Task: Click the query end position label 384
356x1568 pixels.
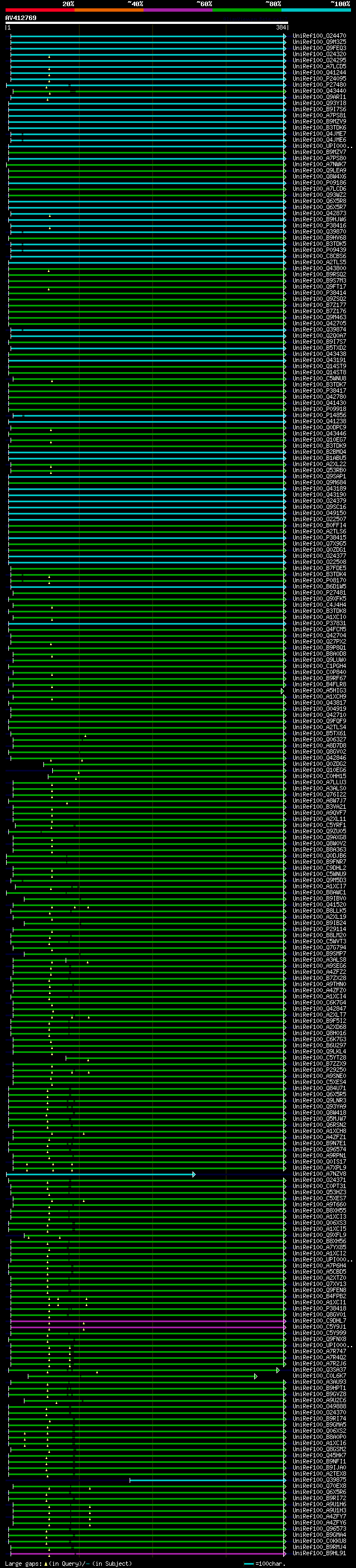Action: tap(281, 27)
